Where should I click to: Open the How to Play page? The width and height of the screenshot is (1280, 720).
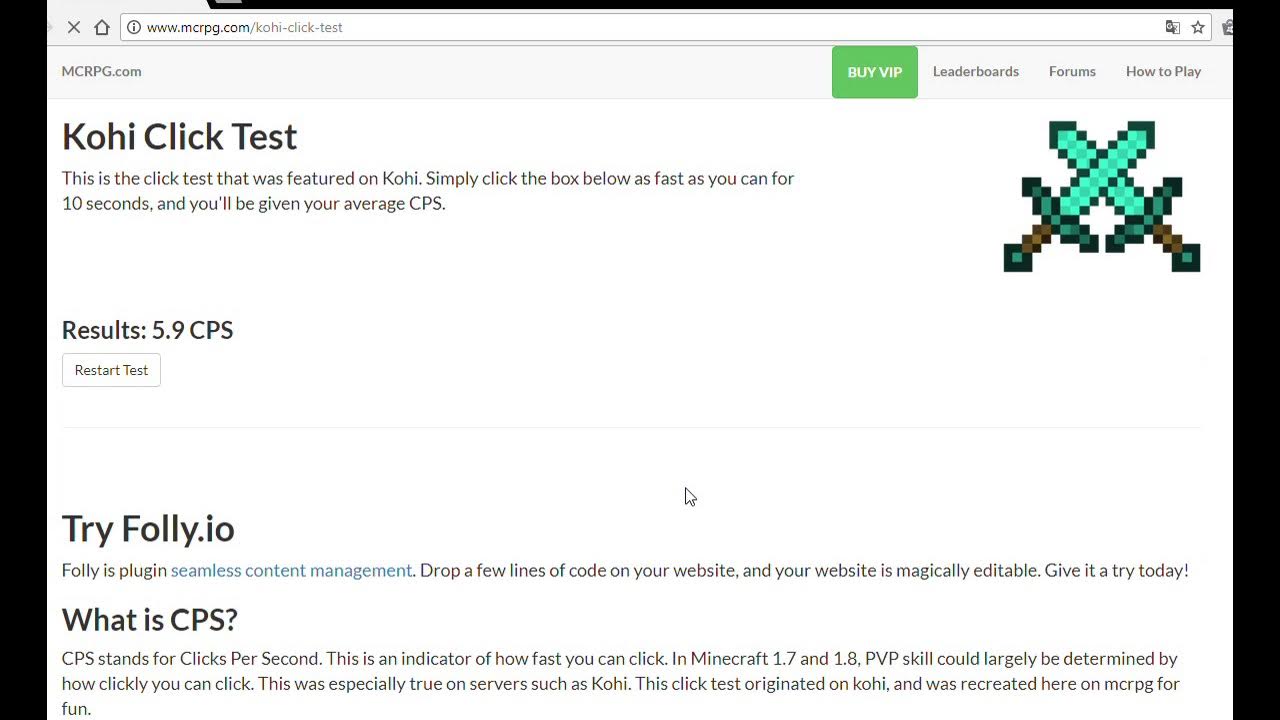pos(1163,71)
